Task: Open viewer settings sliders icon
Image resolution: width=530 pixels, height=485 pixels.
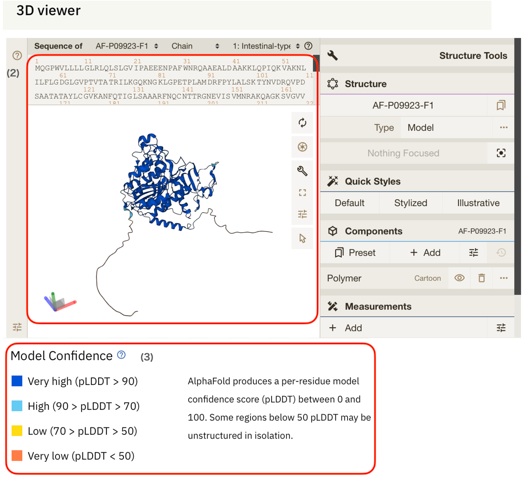Action: point(302,214)
